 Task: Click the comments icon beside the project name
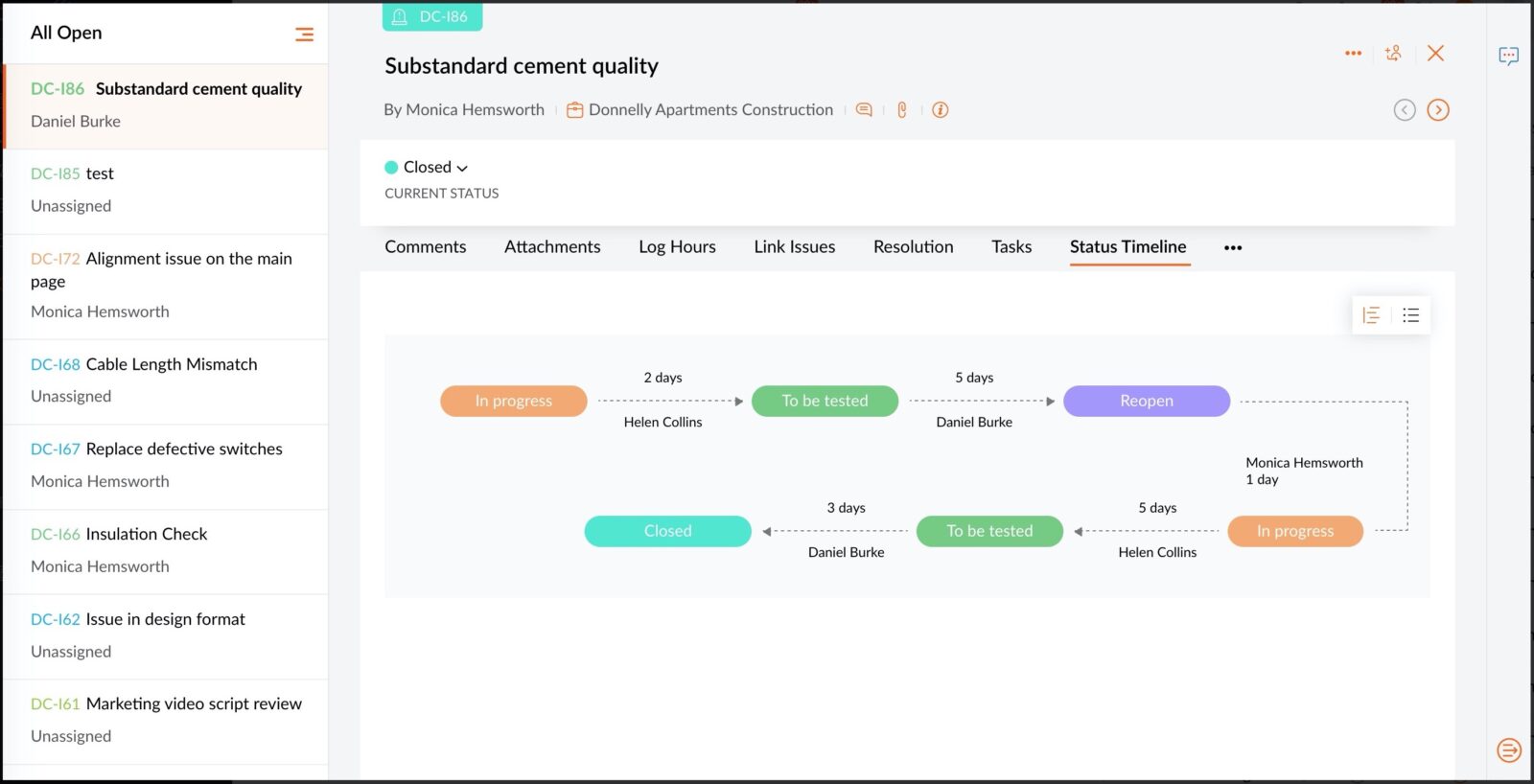tap(864, 110)
